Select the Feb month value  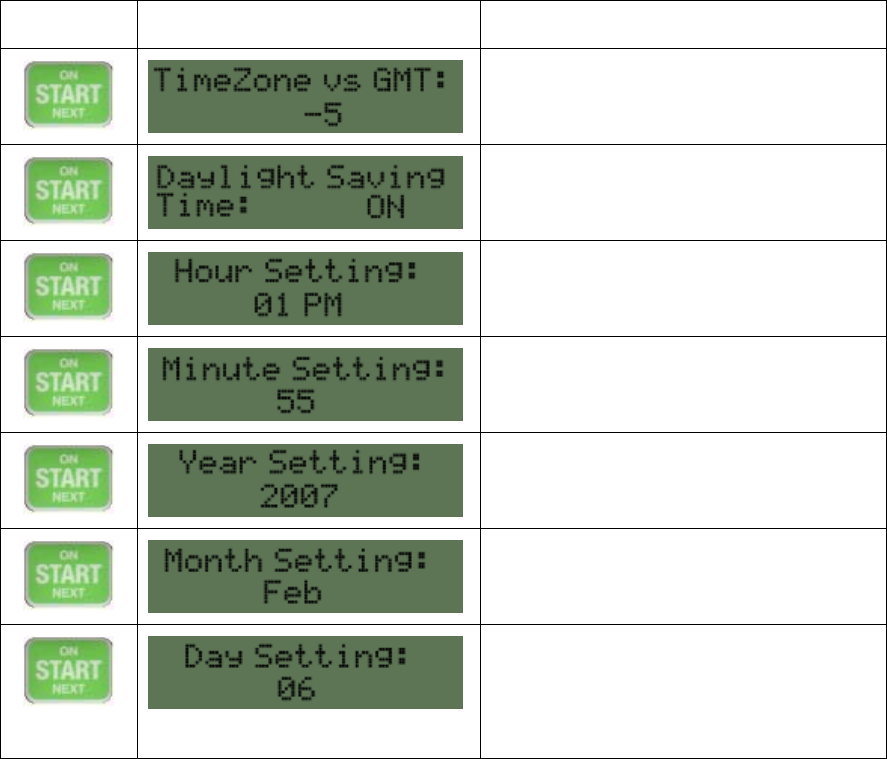click(292, 592)
